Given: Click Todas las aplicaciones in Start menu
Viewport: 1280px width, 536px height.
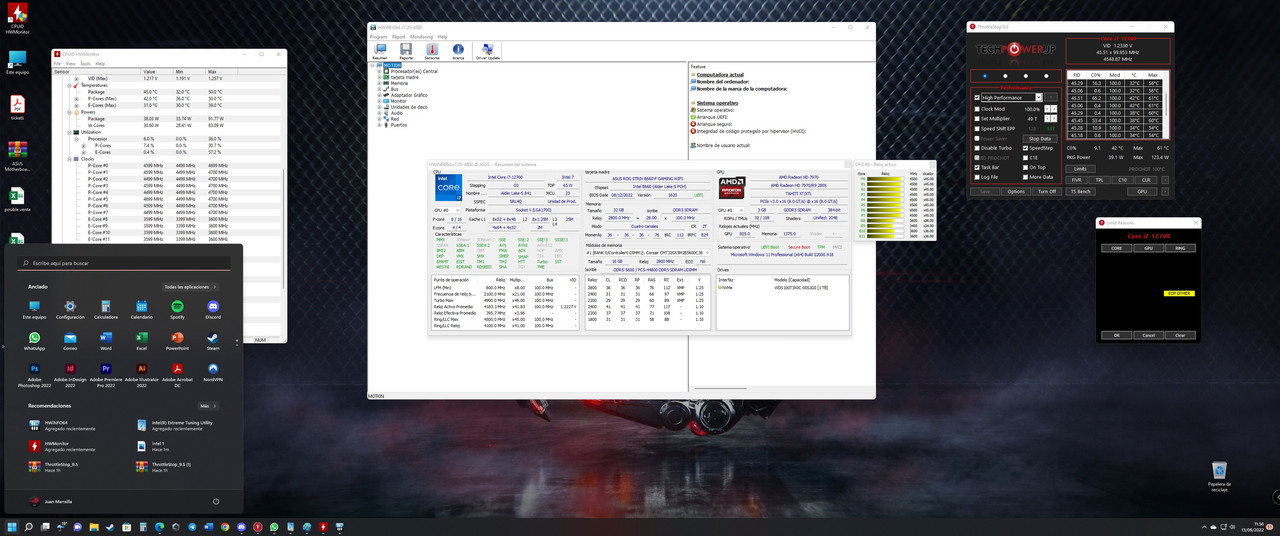Looking at the screenshot, I should tap(190, 287).
